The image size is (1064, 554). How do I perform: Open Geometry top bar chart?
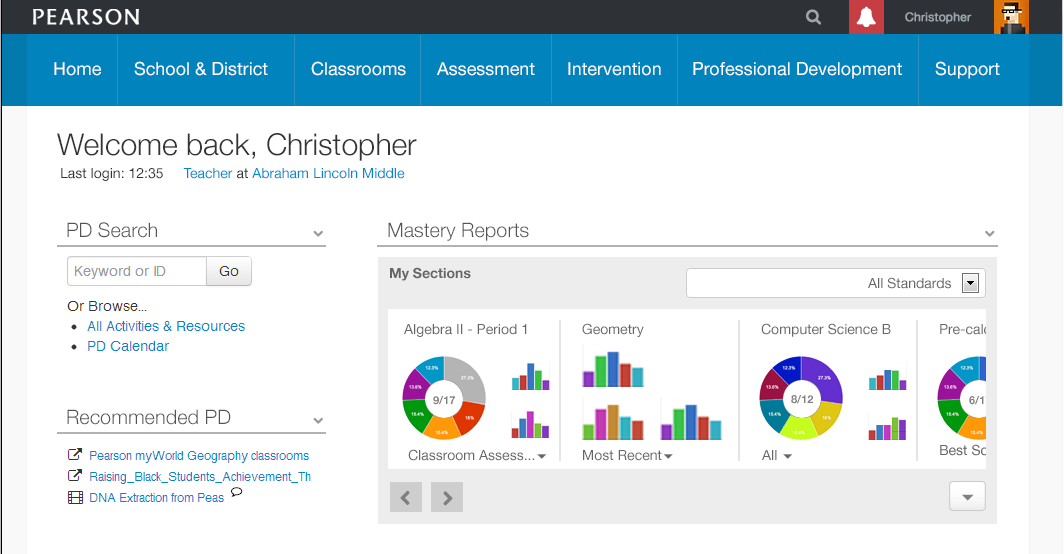[613, 369]
